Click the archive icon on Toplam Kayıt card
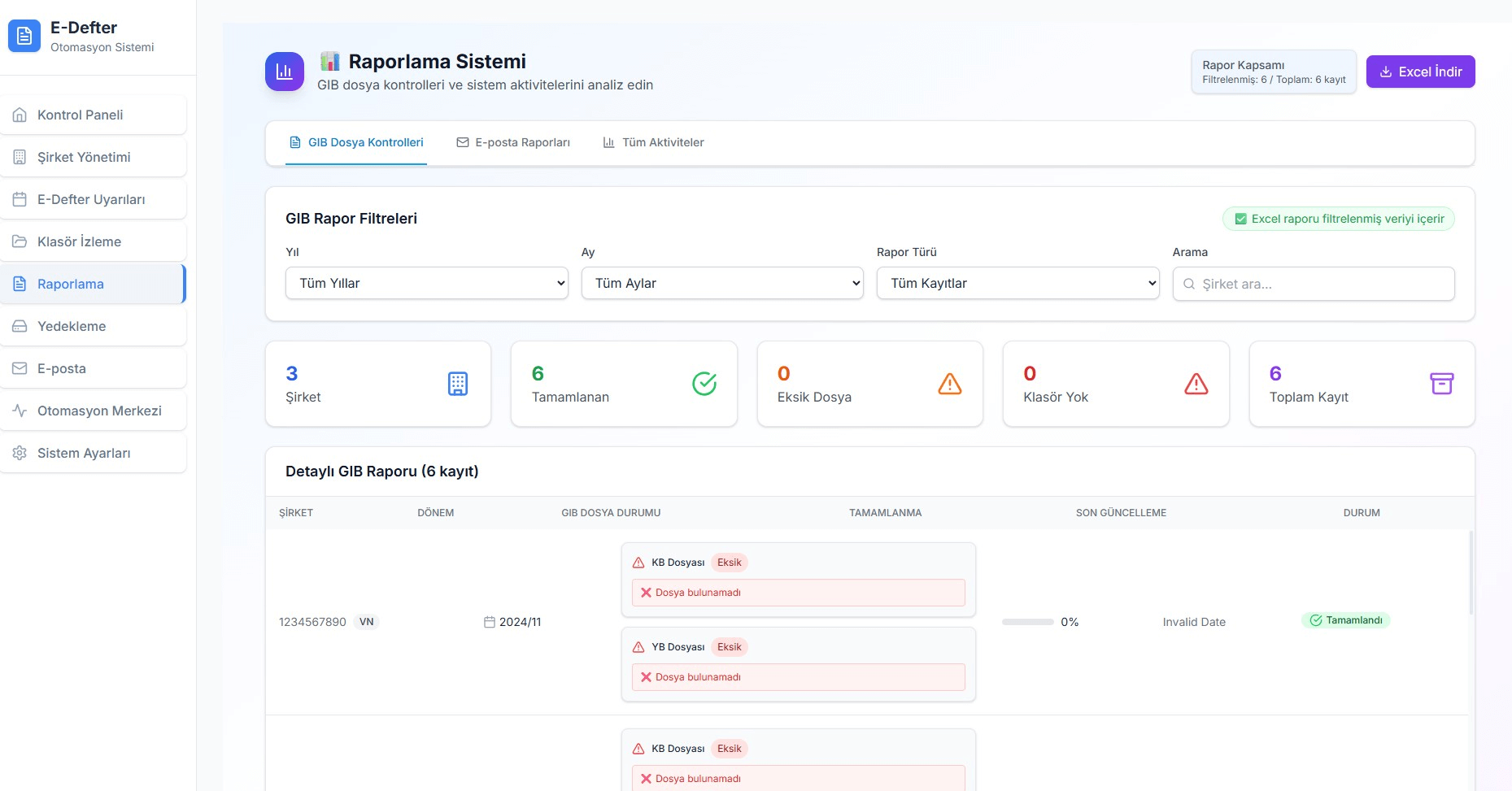 coord(1441,384)
